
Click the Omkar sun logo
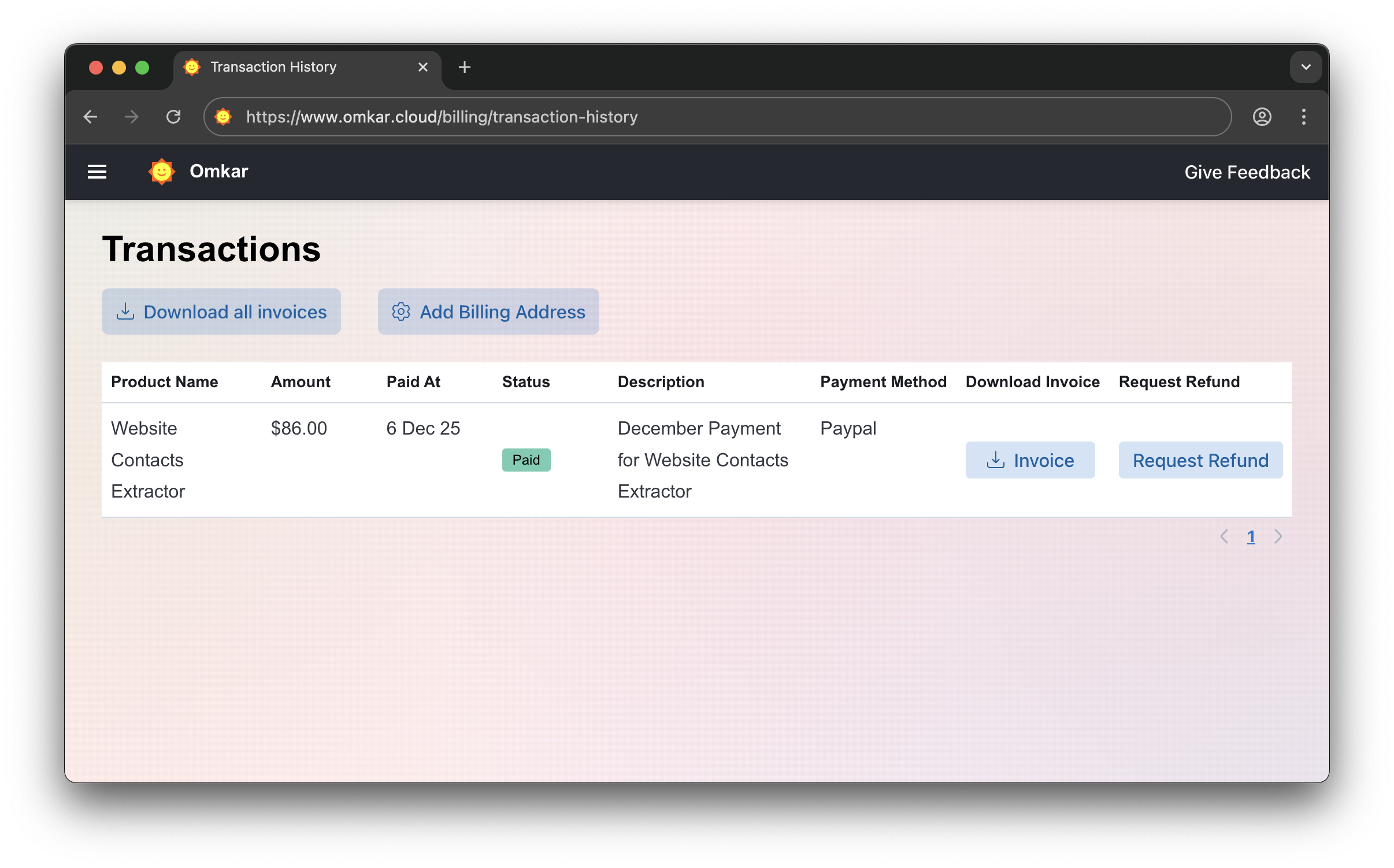click(162, 171)
